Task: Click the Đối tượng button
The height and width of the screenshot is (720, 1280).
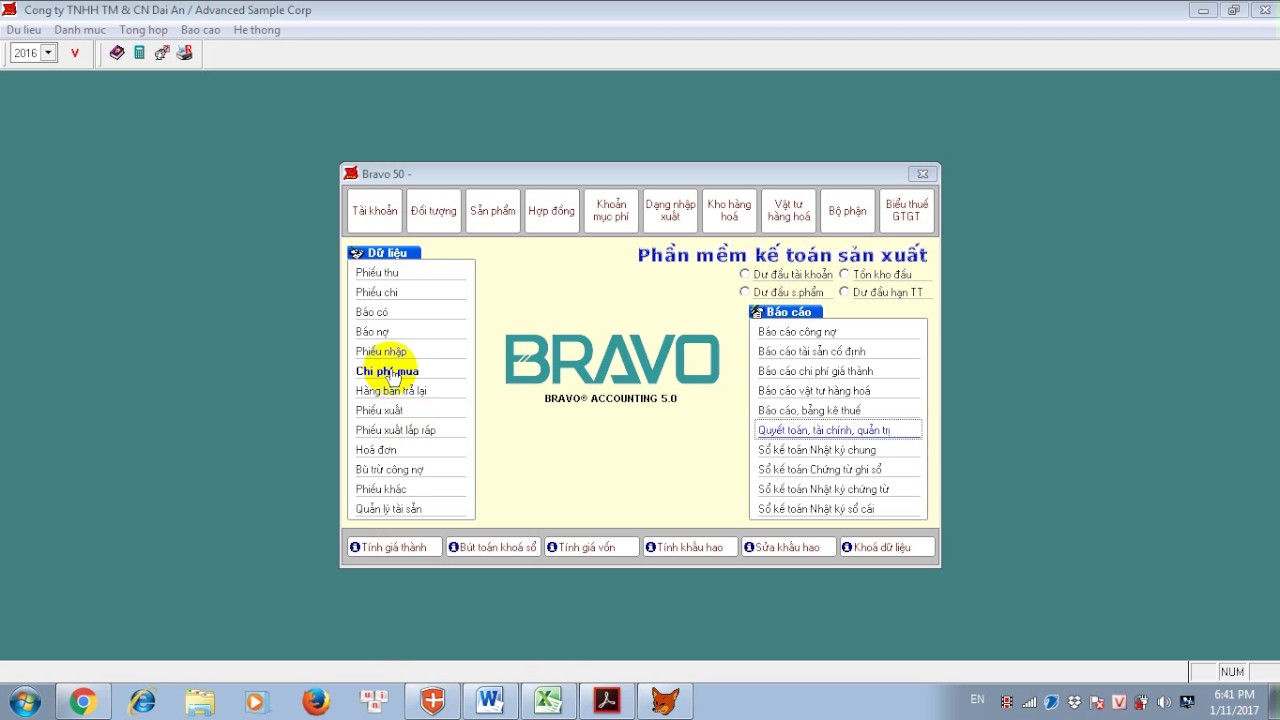Action: click(434, 211)
